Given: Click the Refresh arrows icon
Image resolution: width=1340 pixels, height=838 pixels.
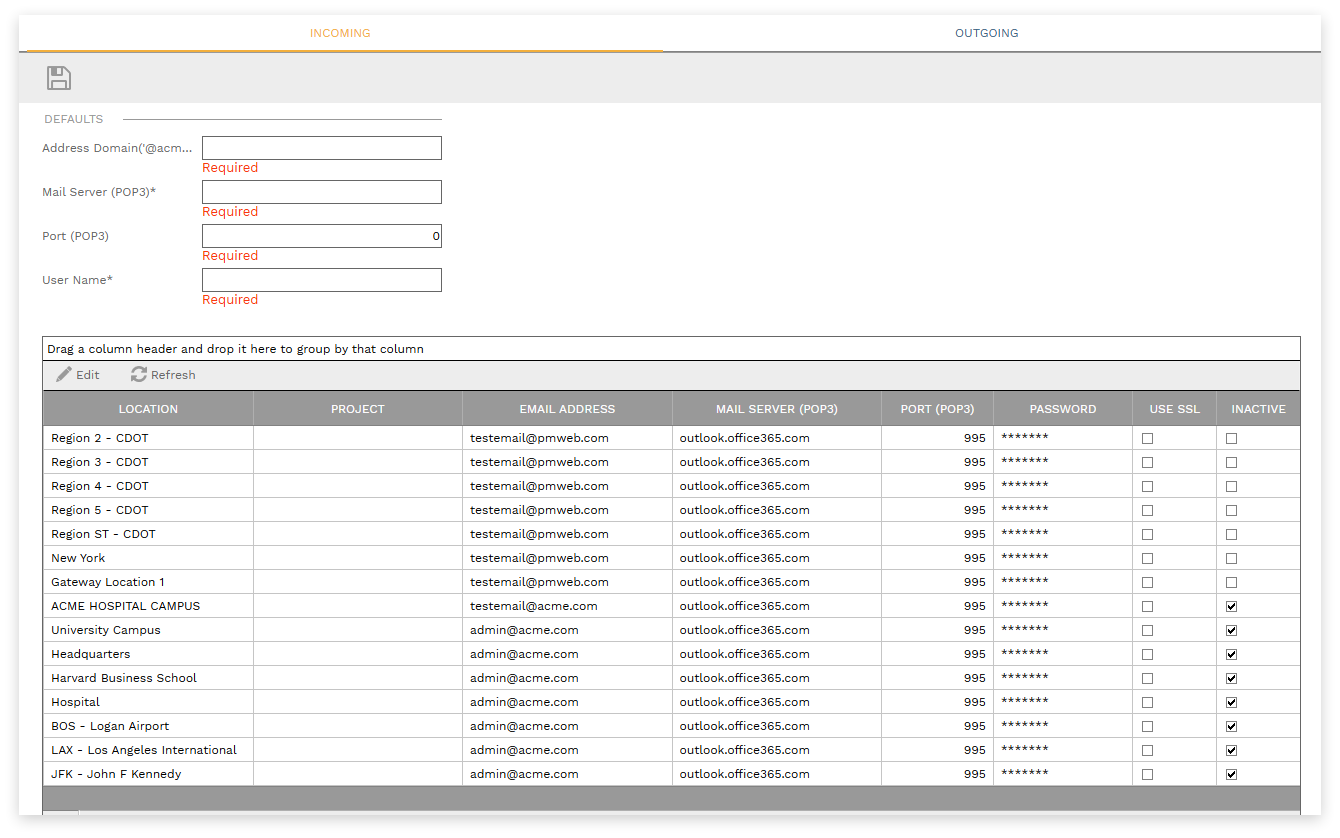Looking at the screenshot, I should (139, 375).
